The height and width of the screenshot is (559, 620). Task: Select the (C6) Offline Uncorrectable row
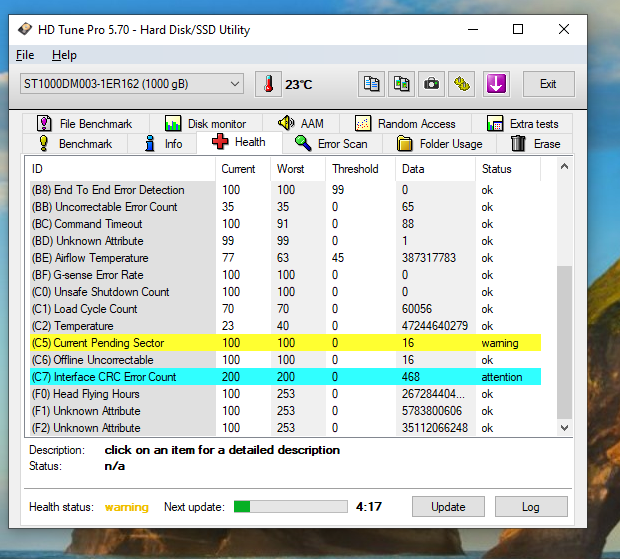pos(285,360)
